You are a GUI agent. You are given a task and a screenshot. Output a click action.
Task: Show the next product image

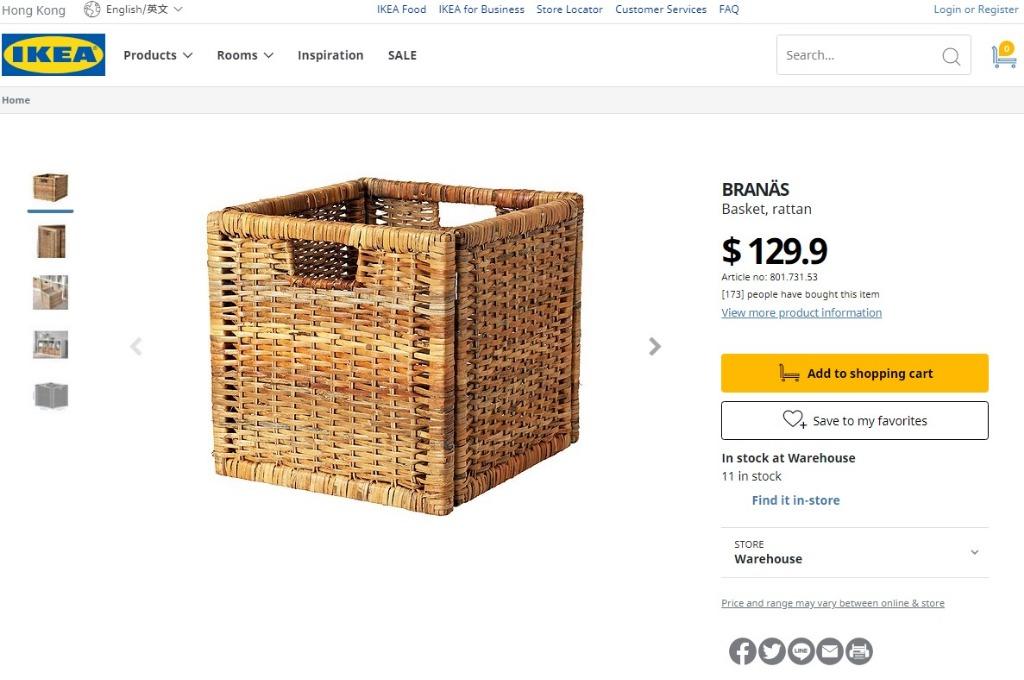click(654, 346)
